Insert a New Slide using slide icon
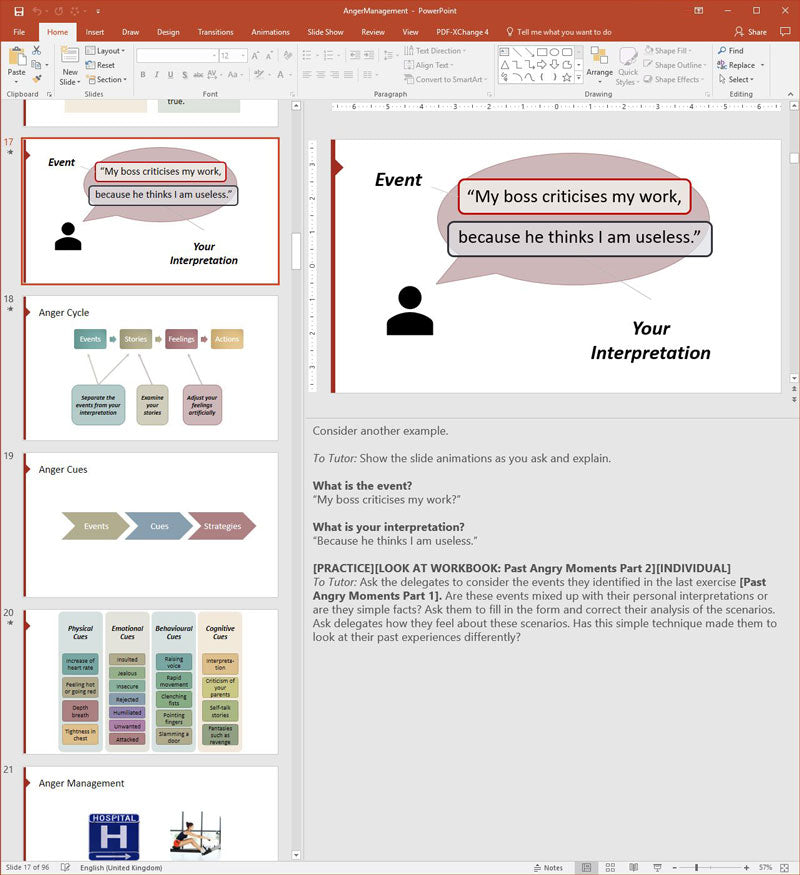This screenshot has width=800, height=875. point(70,56)
